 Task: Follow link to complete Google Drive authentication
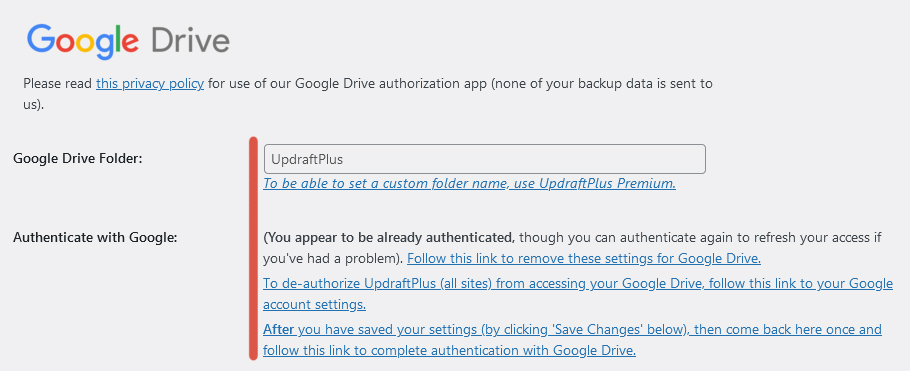point(572,340)
